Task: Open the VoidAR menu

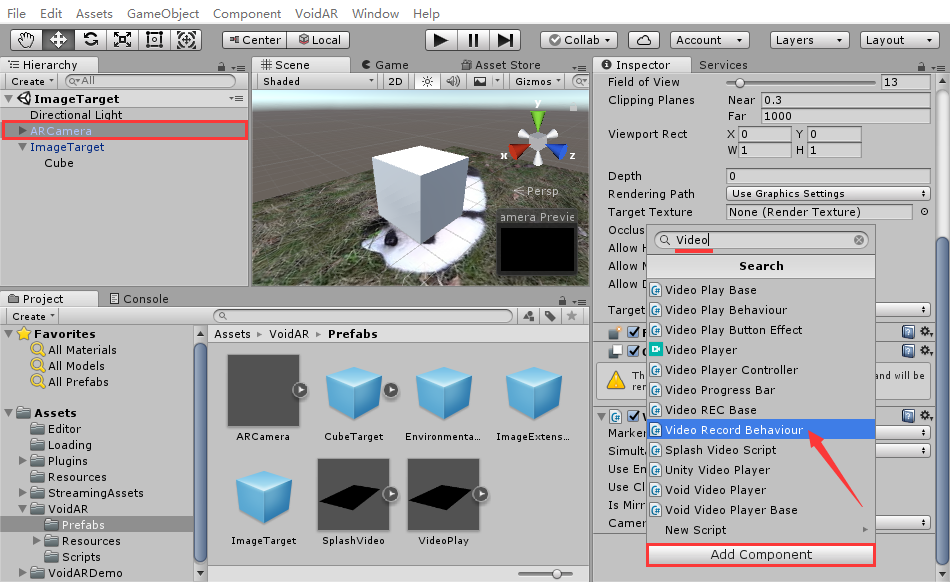Action: 316,13
